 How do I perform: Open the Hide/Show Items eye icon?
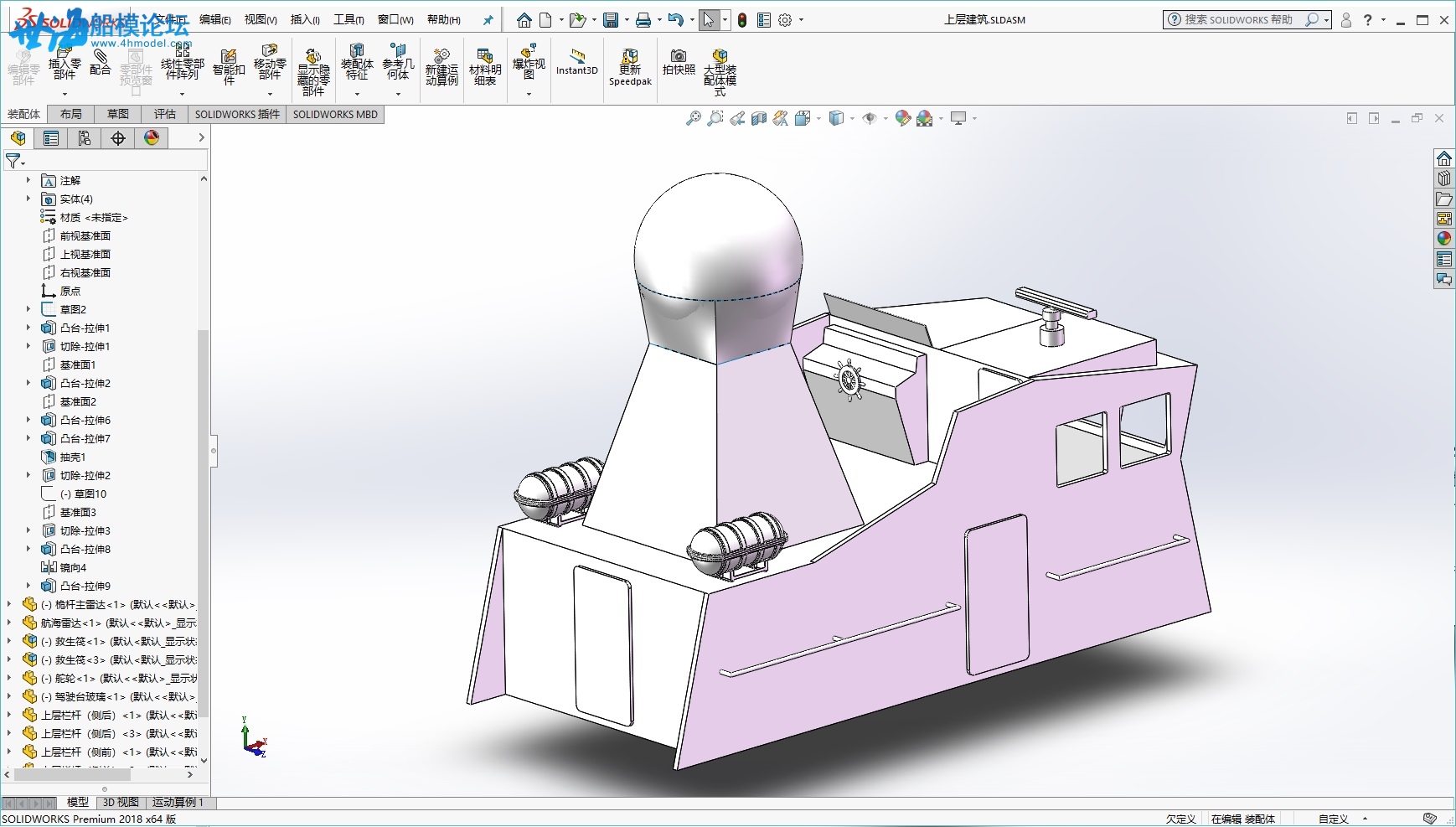pos(870,118)
